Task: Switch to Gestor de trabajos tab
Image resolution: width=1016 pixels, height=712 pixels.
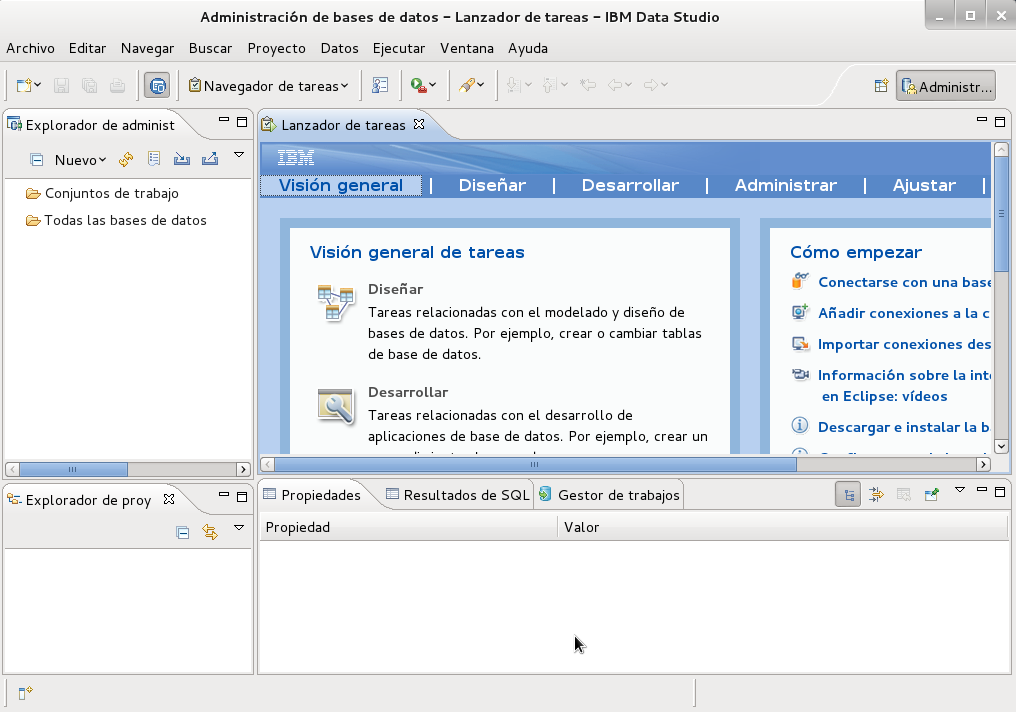Action: pos(610,495)
